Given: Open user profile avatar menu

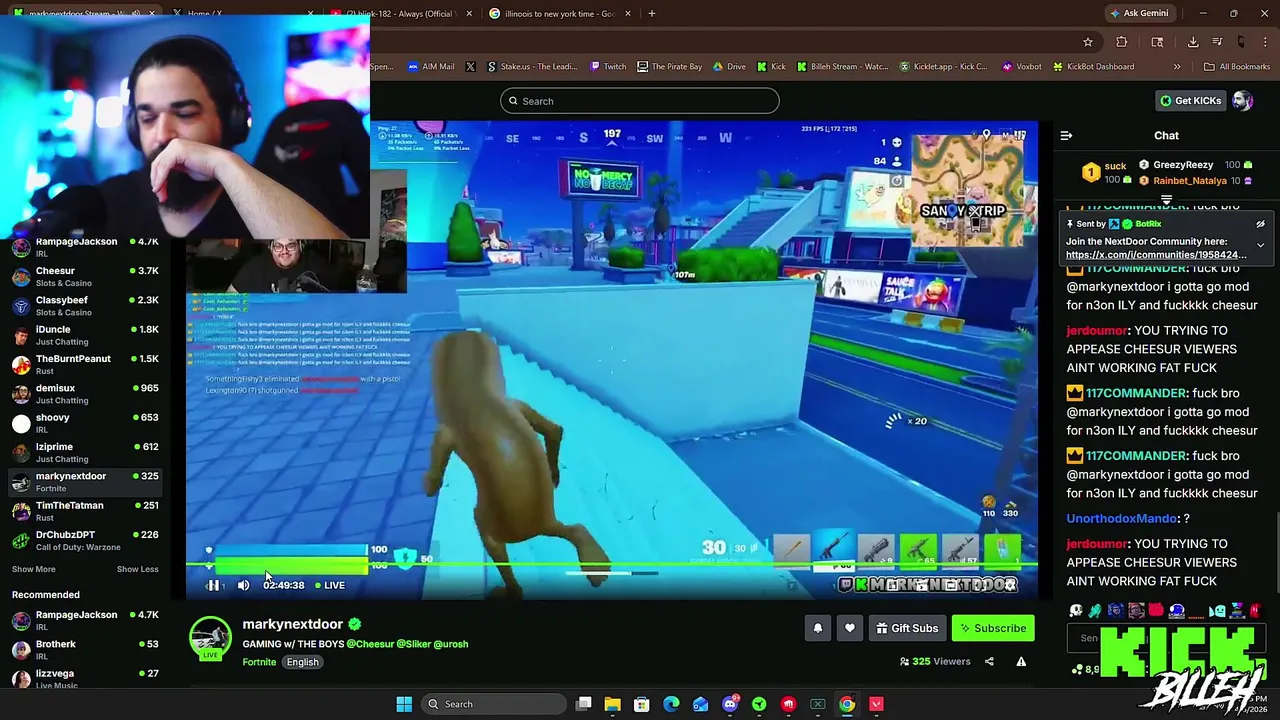Looking at the screenshot, I should coord(1242,101).
